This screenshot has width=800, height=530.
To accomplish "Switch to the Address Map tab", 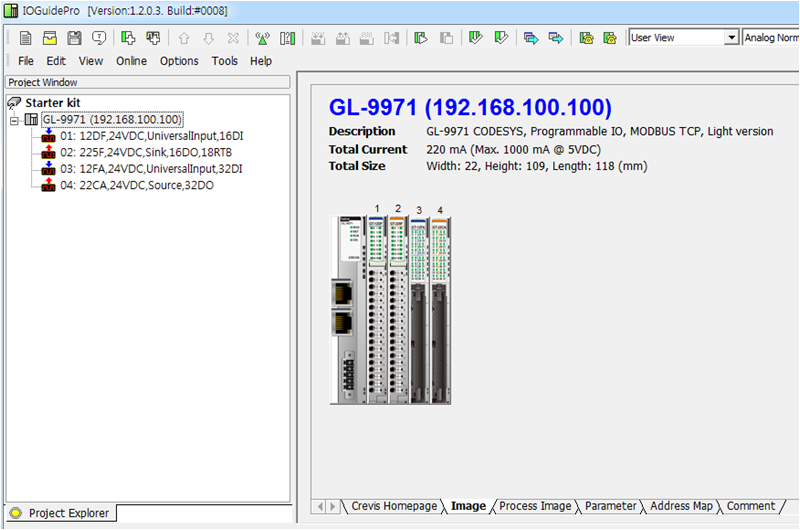I will click(681, 506).
